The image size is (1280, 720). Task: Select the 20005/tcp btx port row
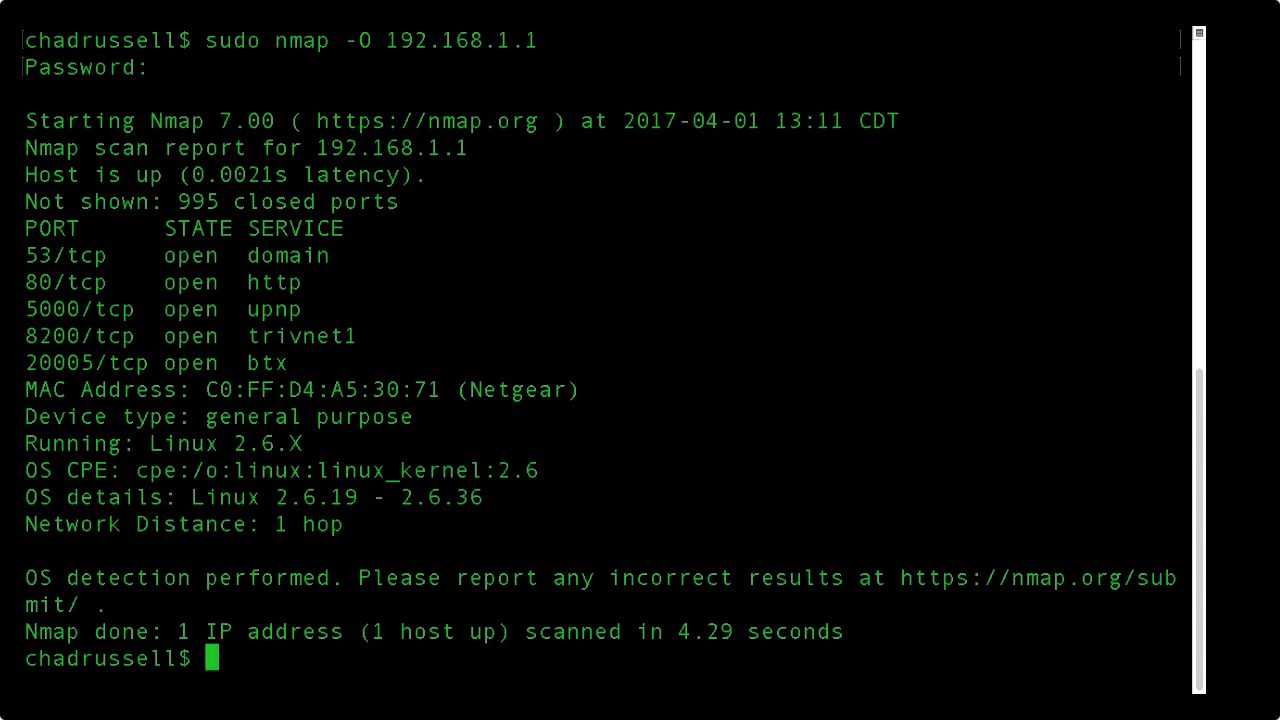(x=156, y=364)
